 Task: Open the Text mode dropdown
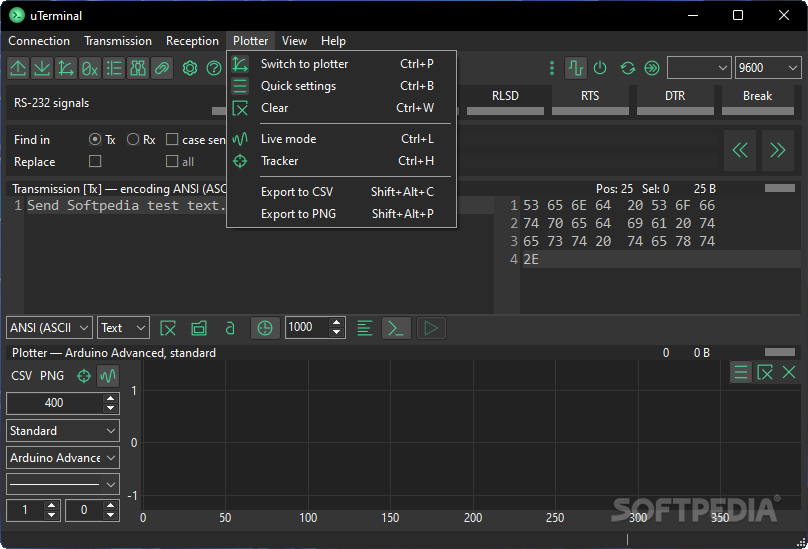[123, 328]
